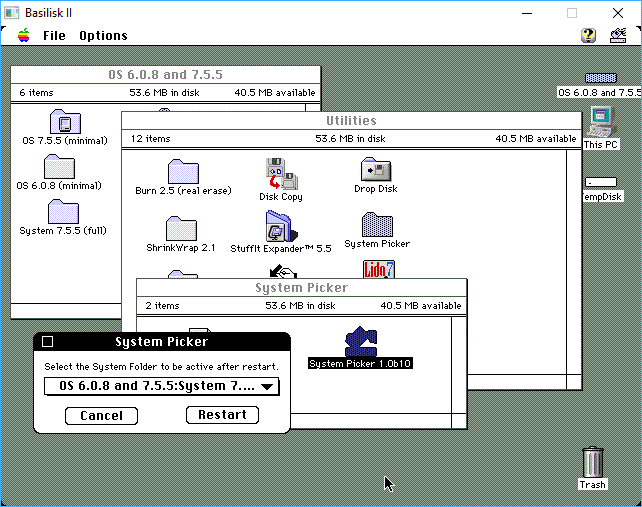Open the Options menu
Viewport: 642px width, 507px height.
(x=103, y=36)
